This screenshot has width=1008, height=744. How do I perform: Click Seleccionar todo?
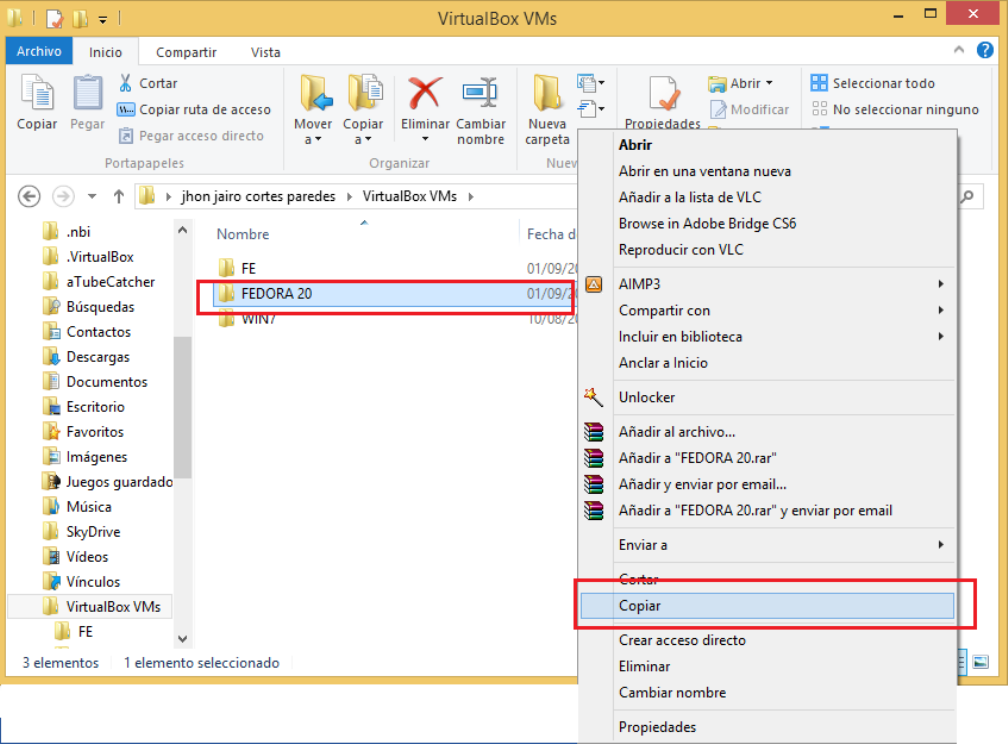tap(872, 83)
